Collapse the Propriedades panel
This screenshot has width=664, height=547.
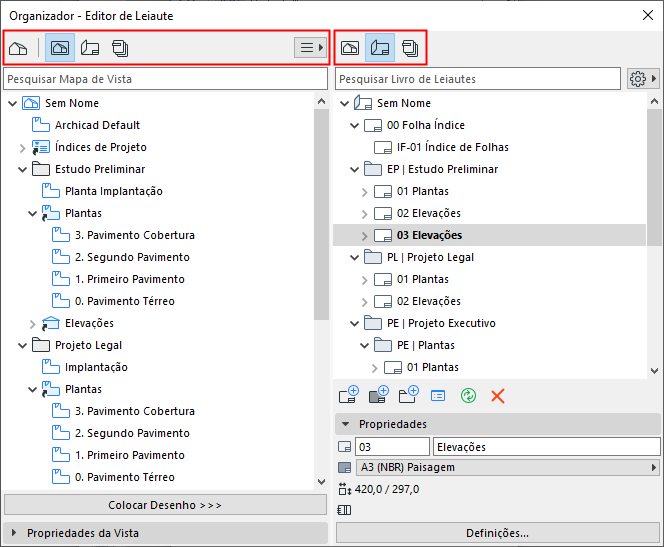point(346,424)
